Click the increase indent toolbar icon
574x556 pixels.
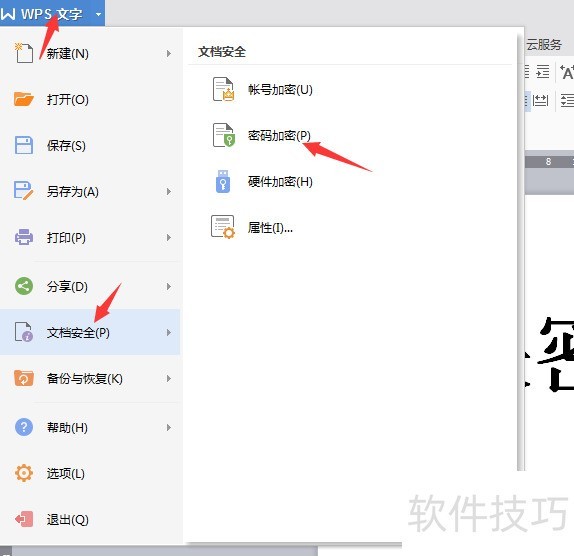543,71
